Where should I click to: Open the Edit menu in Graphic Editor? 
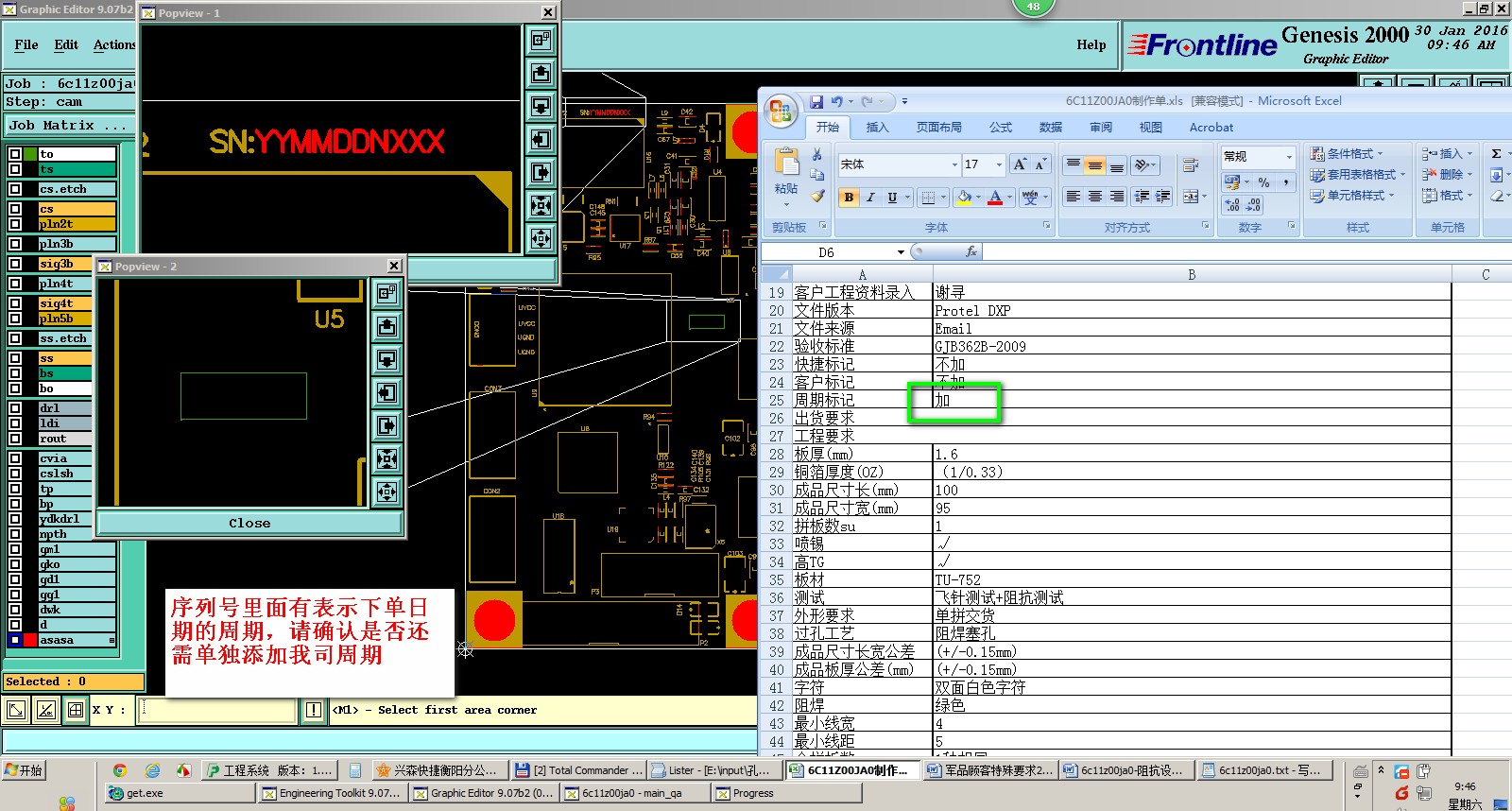tap(66, 44)
